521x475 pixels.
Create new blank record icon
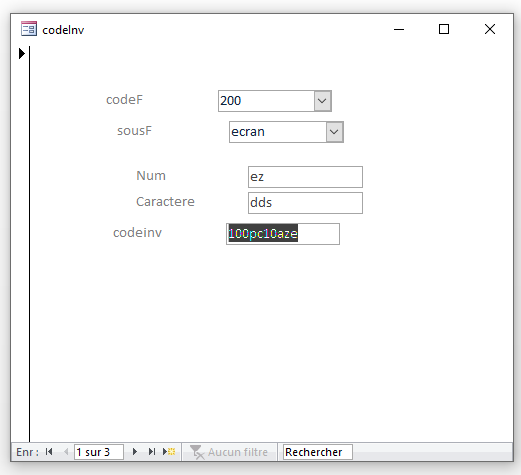[169, 452]
